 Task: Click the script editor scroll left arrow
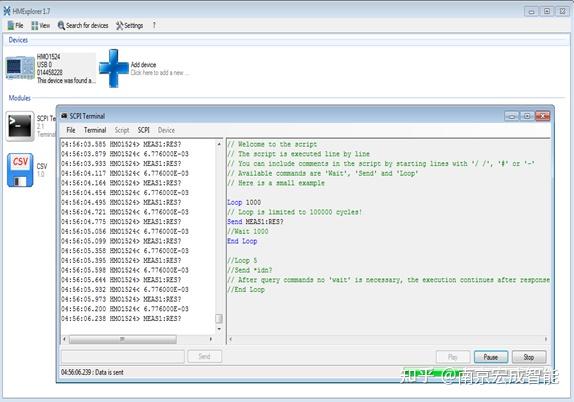tap(230, 339)
